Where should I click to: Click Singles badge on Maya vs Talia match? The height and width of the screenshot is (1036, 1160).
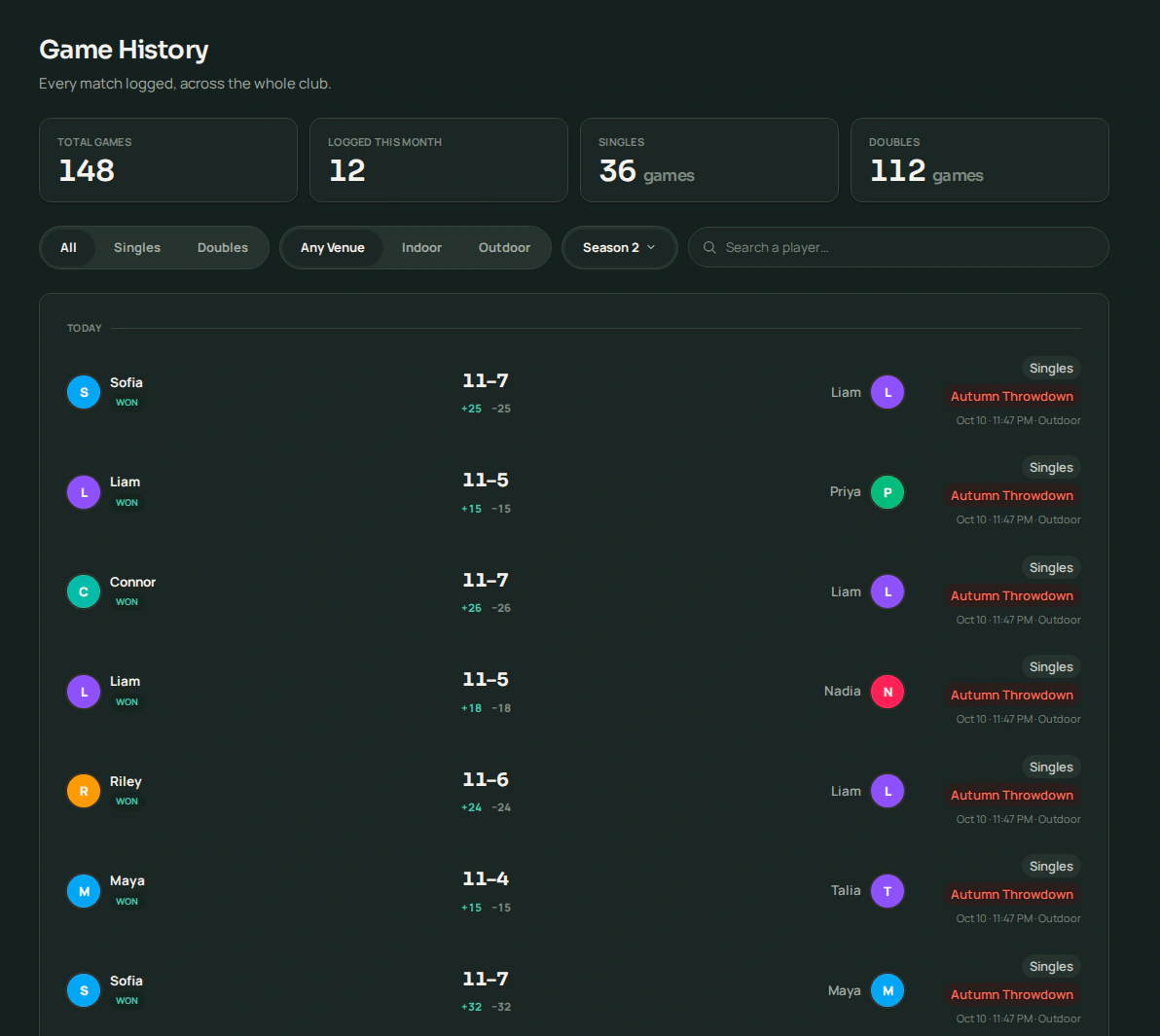1050,866
